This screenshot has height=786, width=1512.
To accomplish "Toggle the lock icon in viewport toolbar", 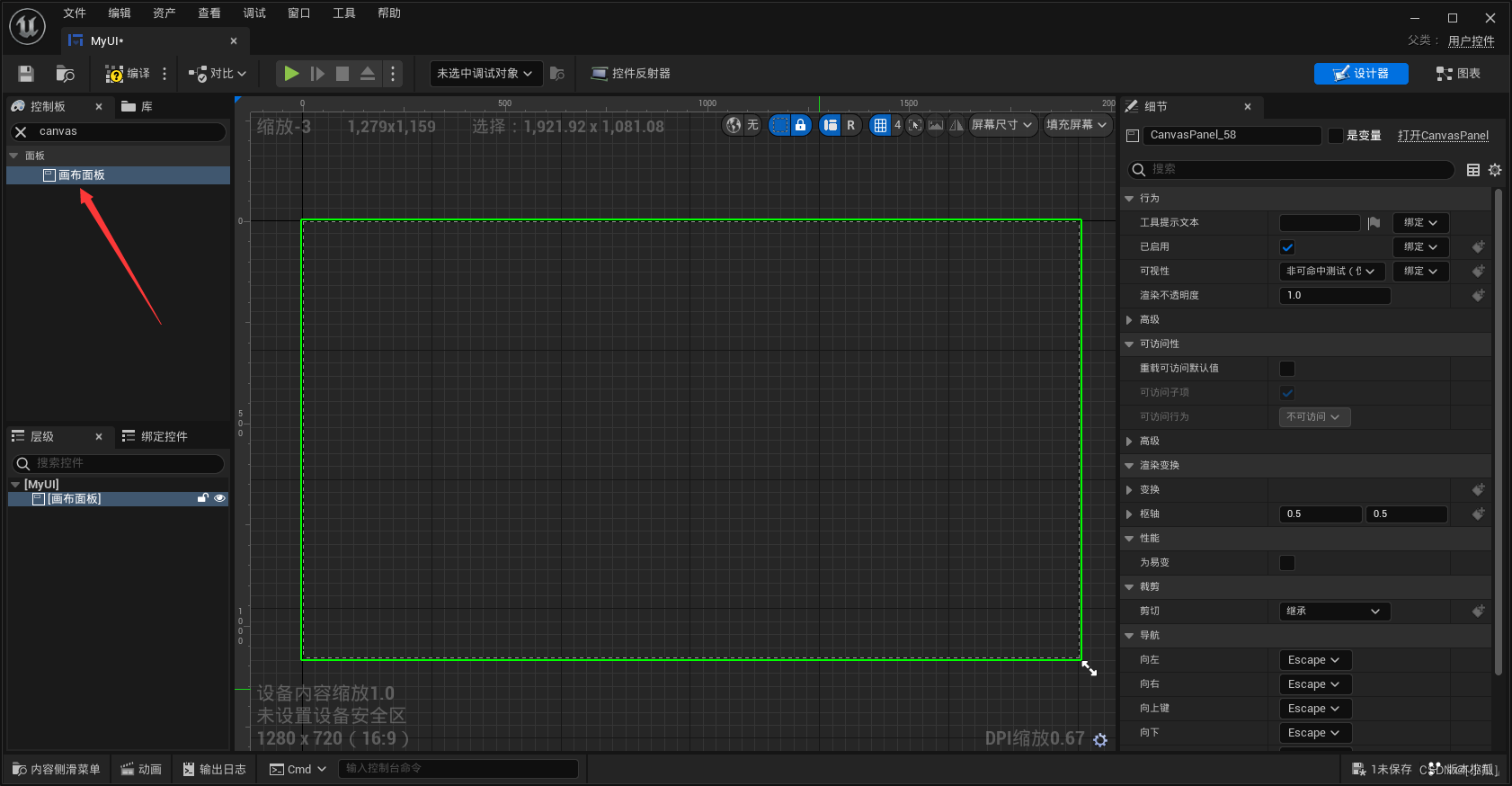I will (800, 125).
